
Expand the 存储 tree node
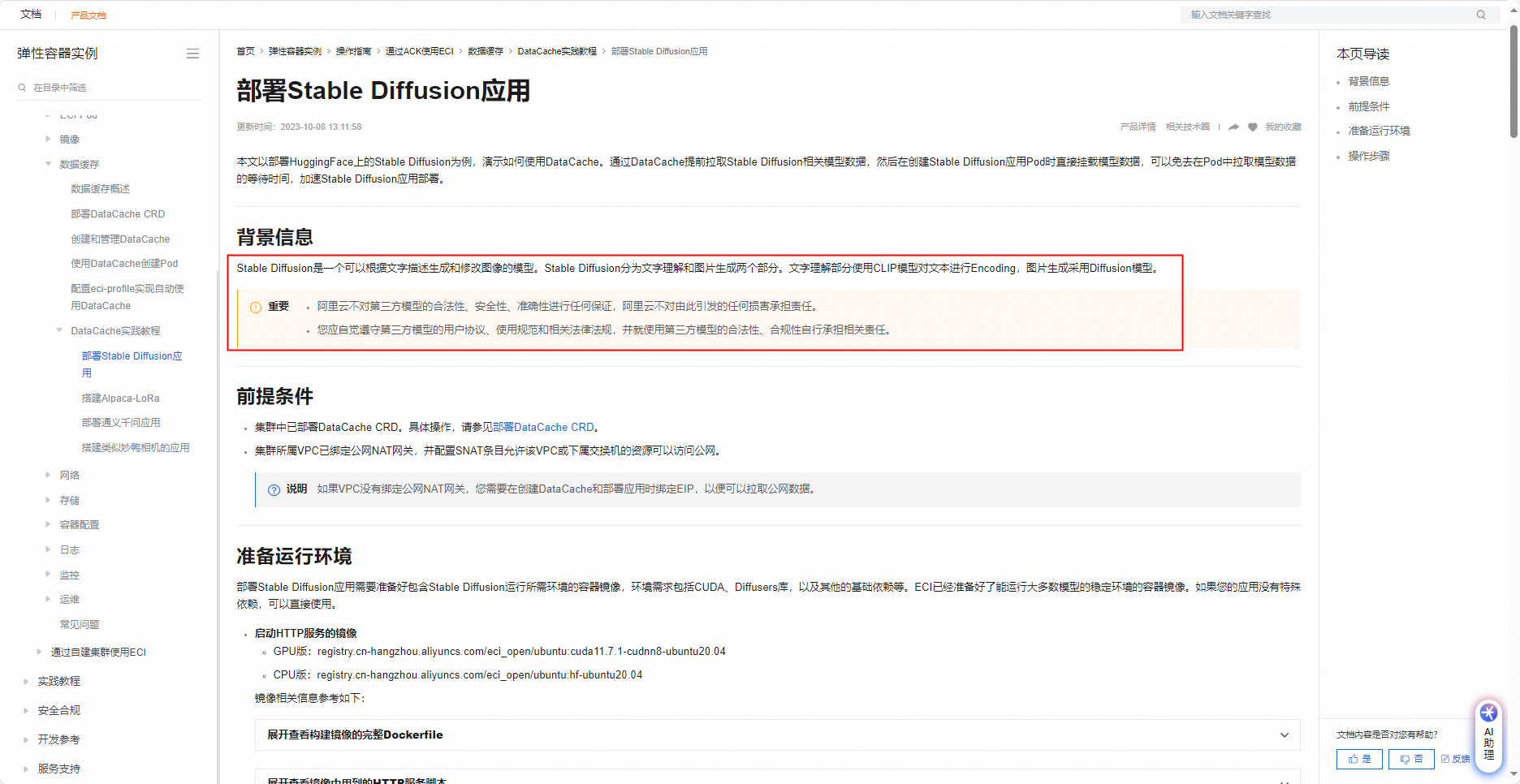coord(48,500)
